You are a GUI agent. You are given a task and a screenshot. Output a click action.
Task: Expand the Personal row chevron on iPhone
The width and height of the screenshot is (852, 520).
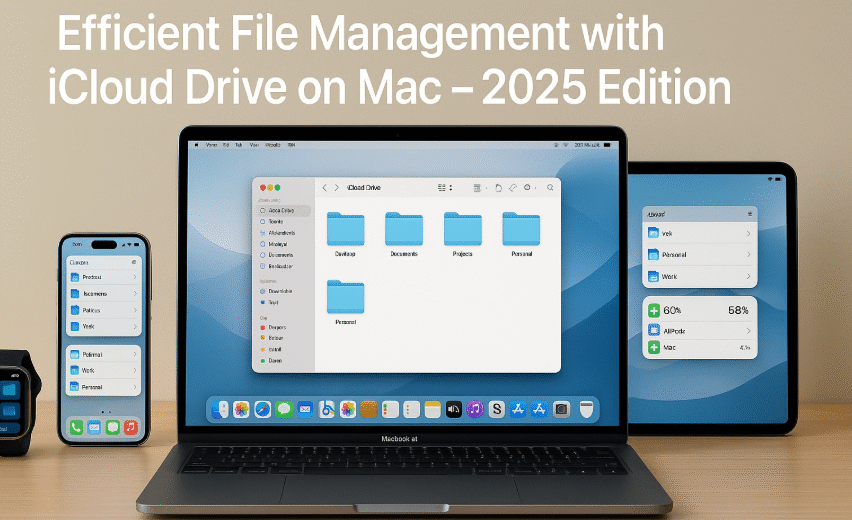pyautogui.click(x=135, y=387)
